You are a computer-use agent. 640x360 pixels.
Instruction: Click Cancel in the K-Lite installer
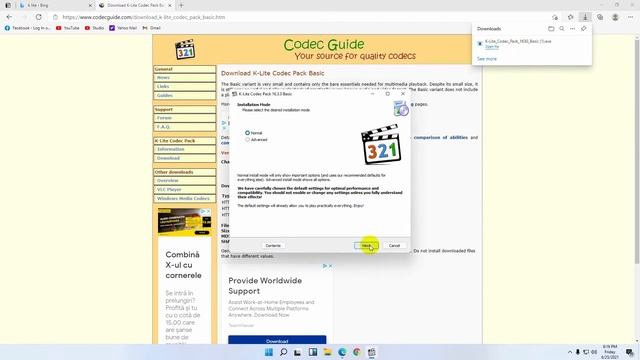coord(394,245)
